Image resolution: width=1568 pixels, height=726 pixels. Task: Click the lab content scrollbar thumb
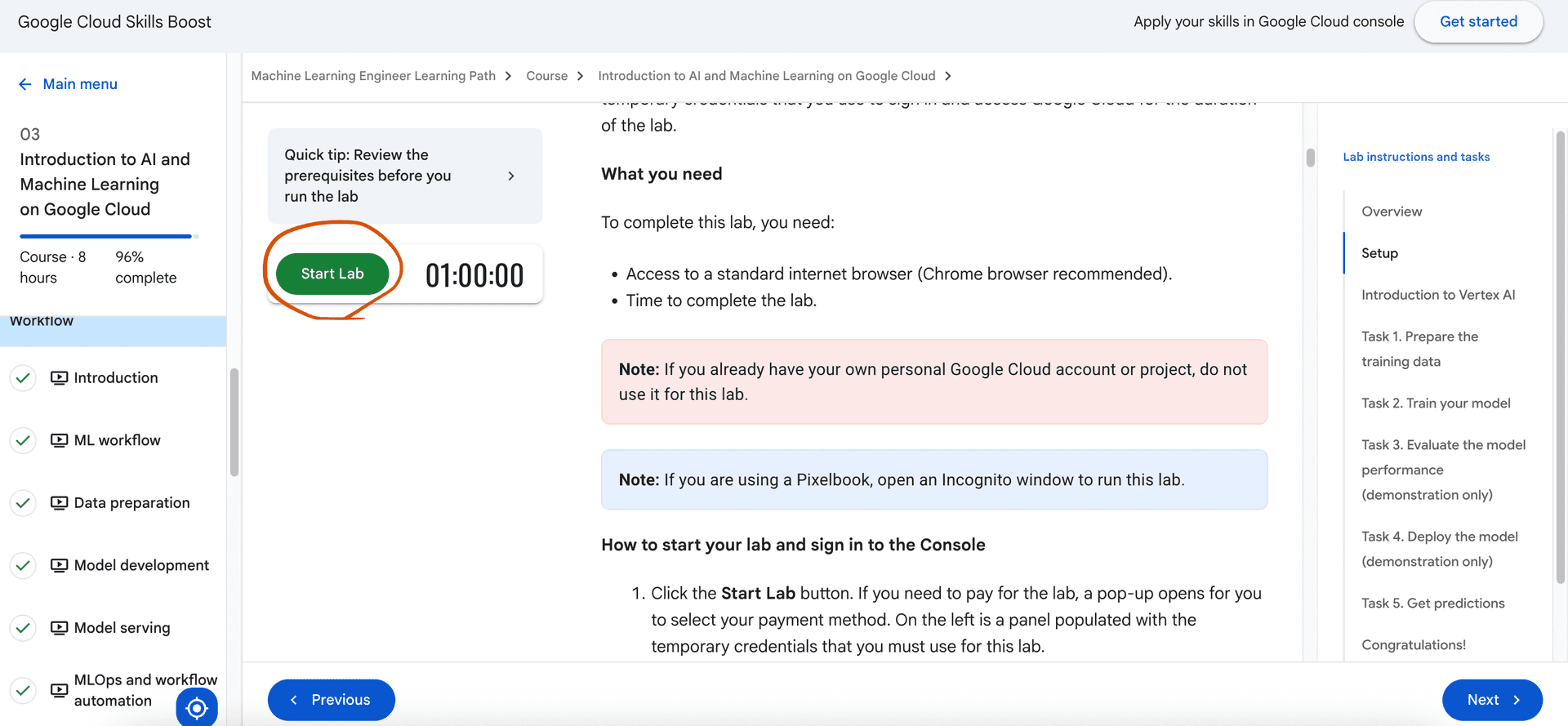[1310, 158]
